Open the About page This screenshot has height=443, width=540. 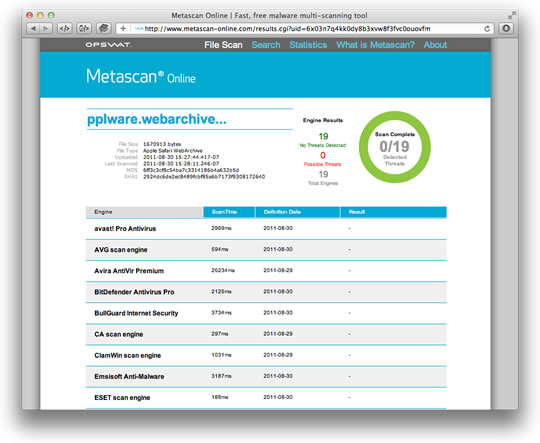[x=435, y=45]
